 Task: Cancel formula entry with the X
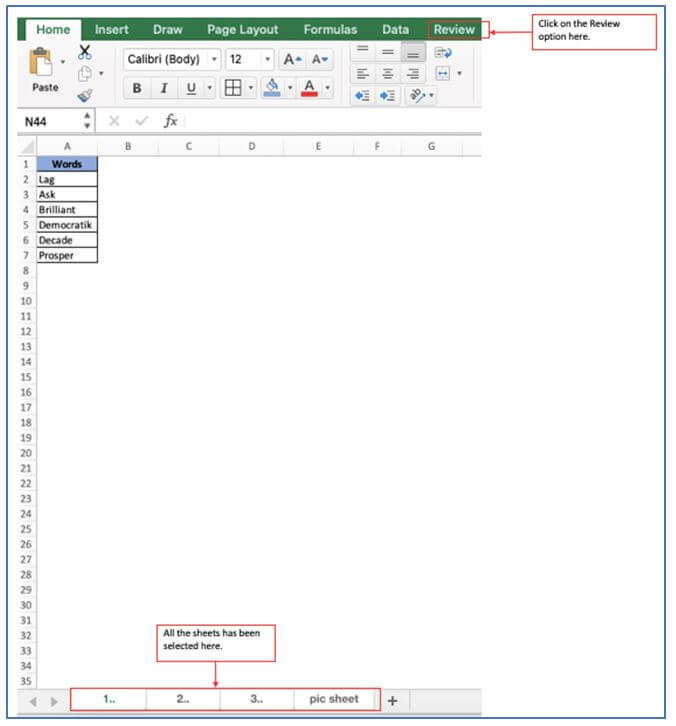click(114, 121)
